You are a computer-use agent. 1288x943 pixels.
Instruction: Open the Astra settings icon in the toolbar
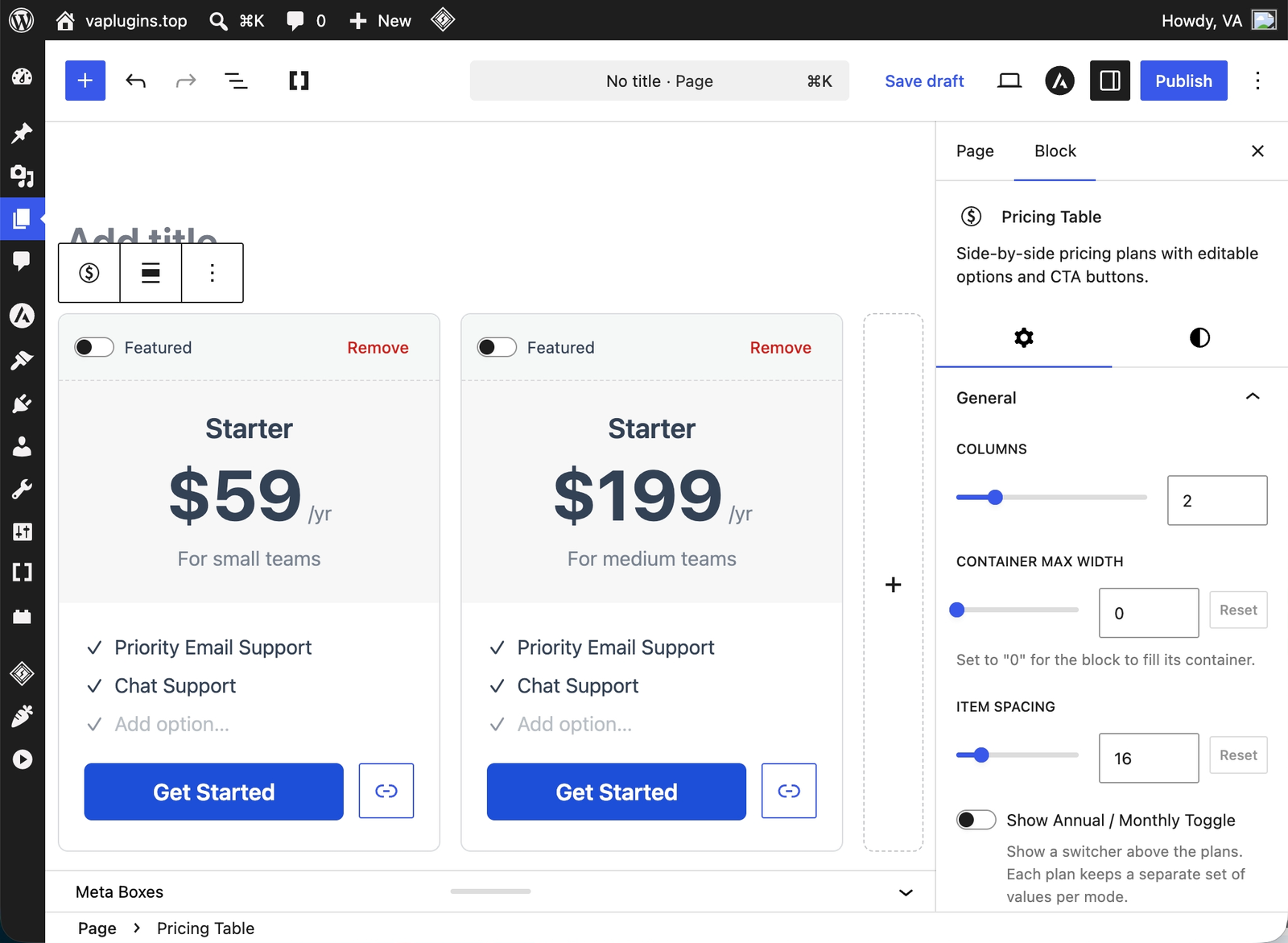[x=1059, y=81]
